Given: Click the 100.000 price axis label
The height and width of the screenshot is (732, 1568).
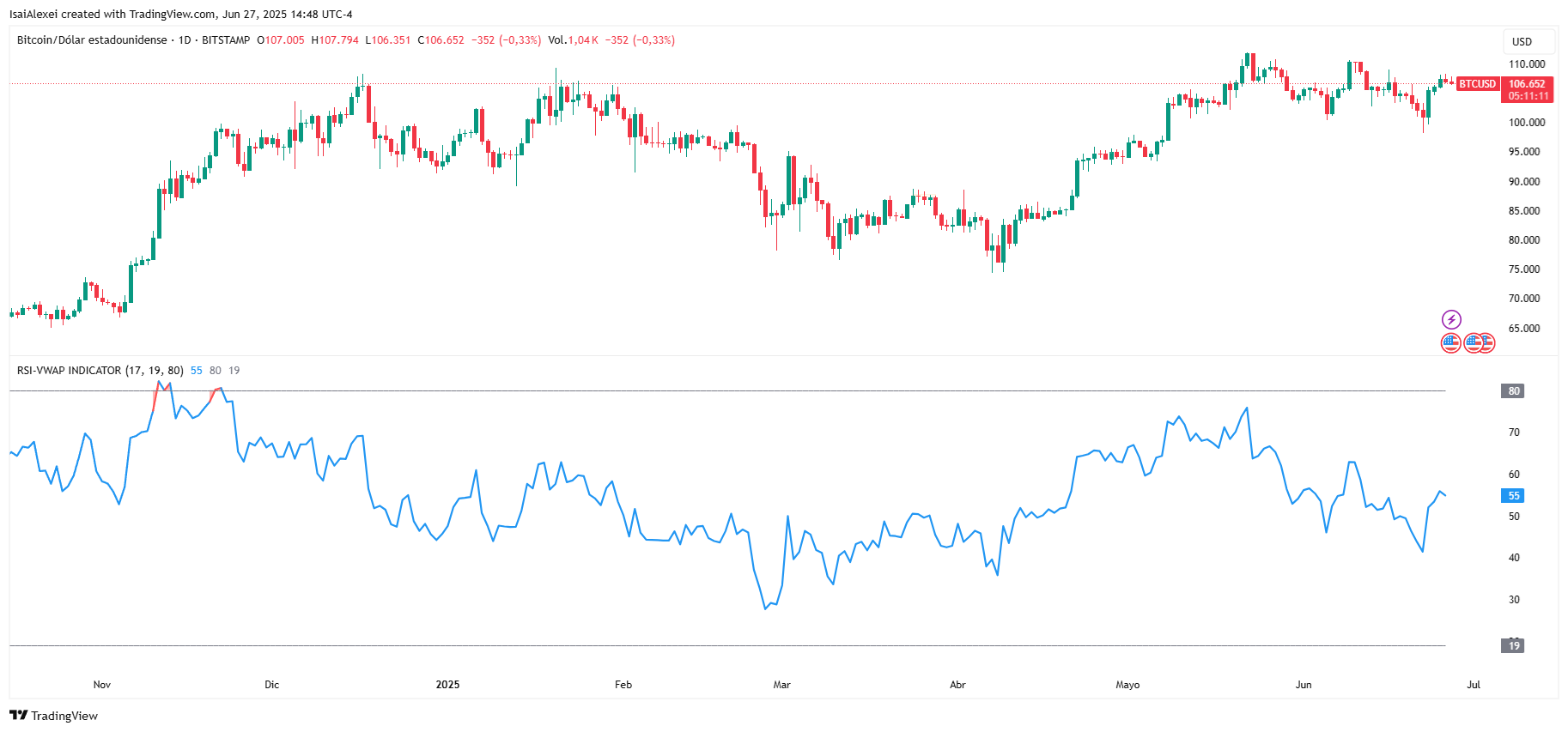Looking at the screenshot, I should [x=1527, y=123].
